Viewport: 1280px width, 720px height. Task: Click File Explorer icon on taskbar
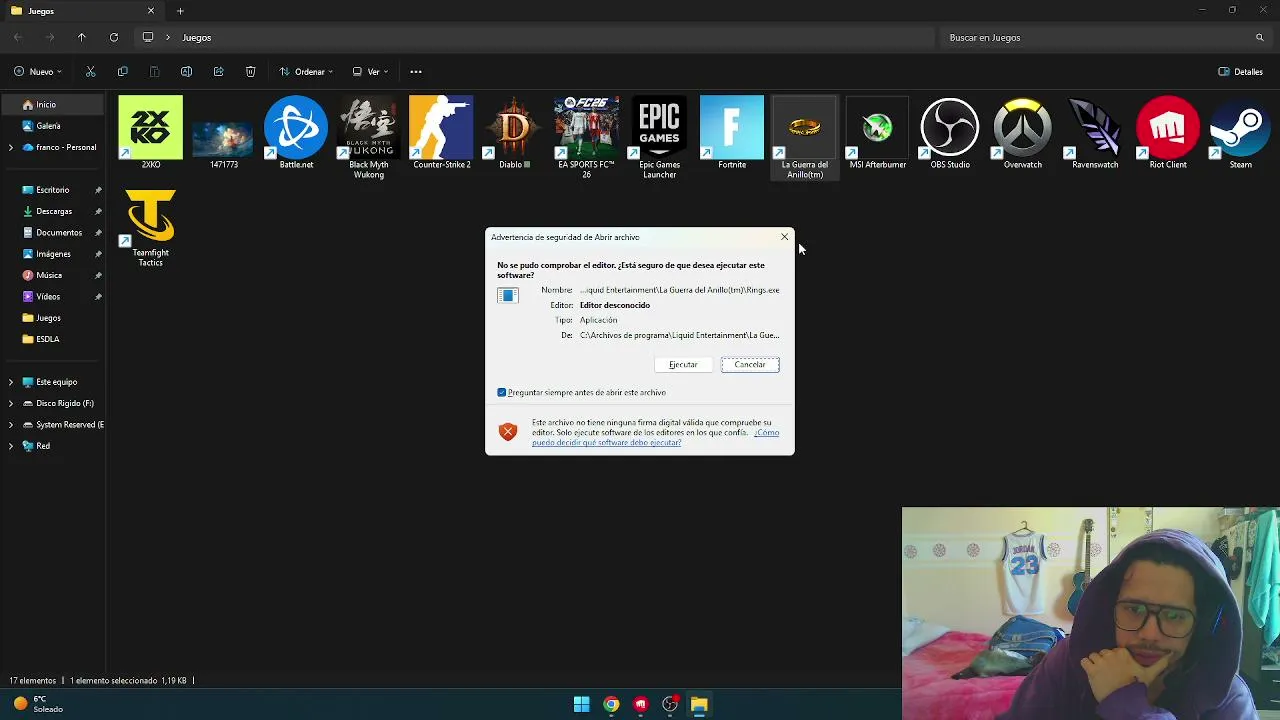699,704
